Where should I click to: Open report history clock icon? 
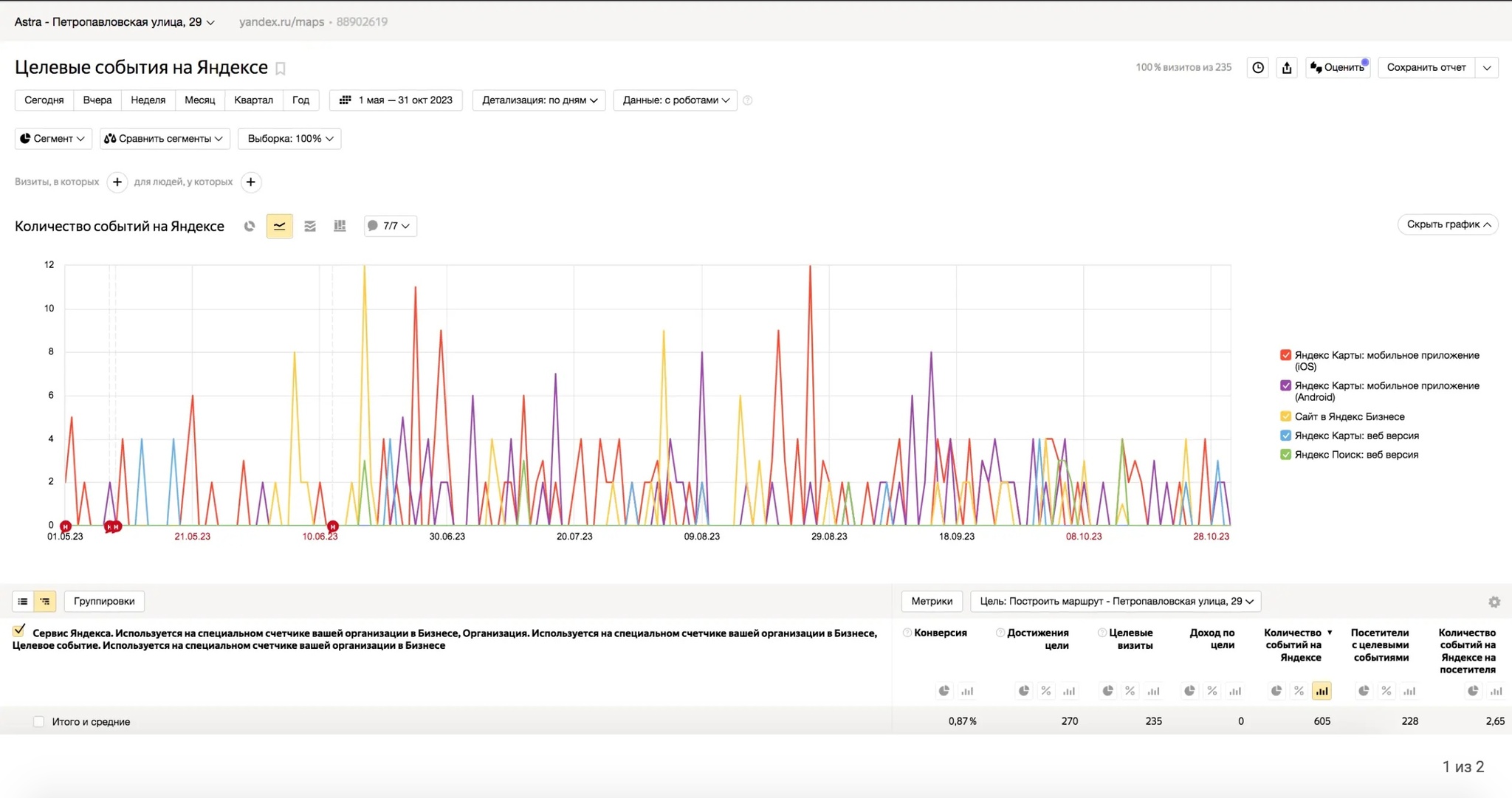1258,67
